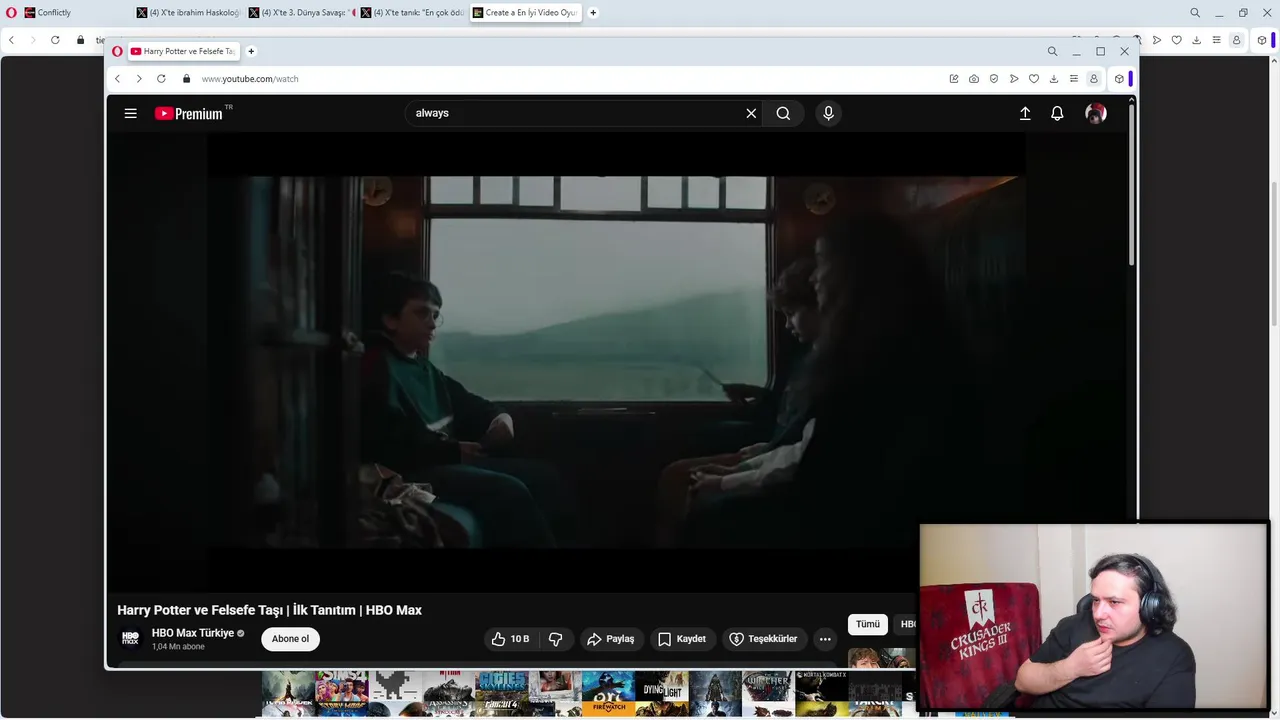This screenshot has width=1280, height=720.
Task: Save the video using Kaydet
Action: (x=682, y=639)
